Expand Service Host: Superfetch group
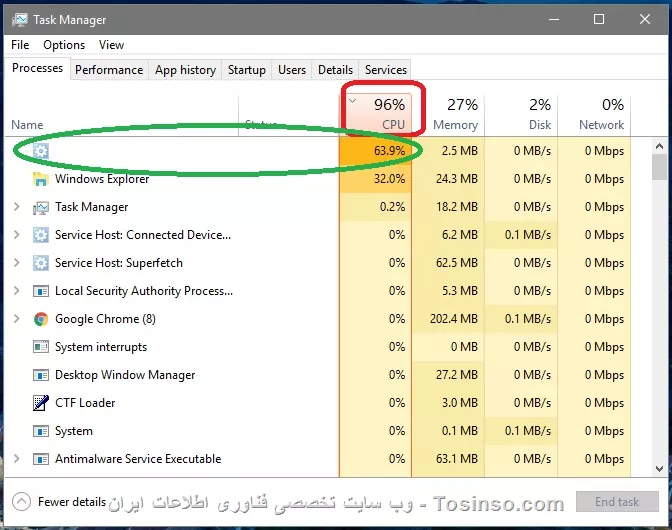The image size is (672, 530). pos(16,263)
